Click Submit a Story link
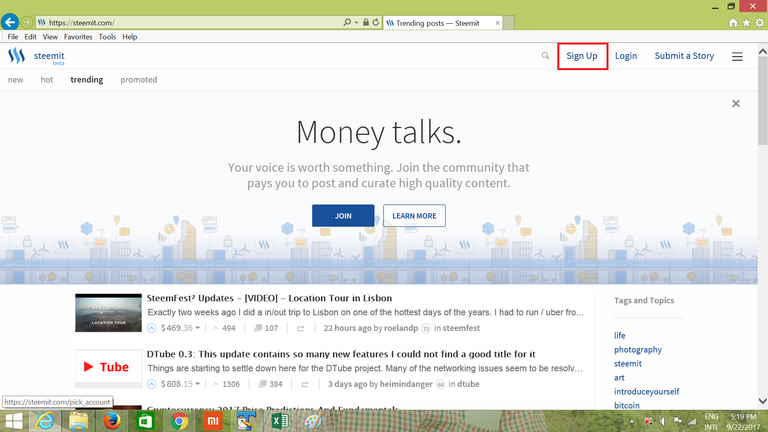The width and height of the screenshot is (768, 432). coord(684,56)
